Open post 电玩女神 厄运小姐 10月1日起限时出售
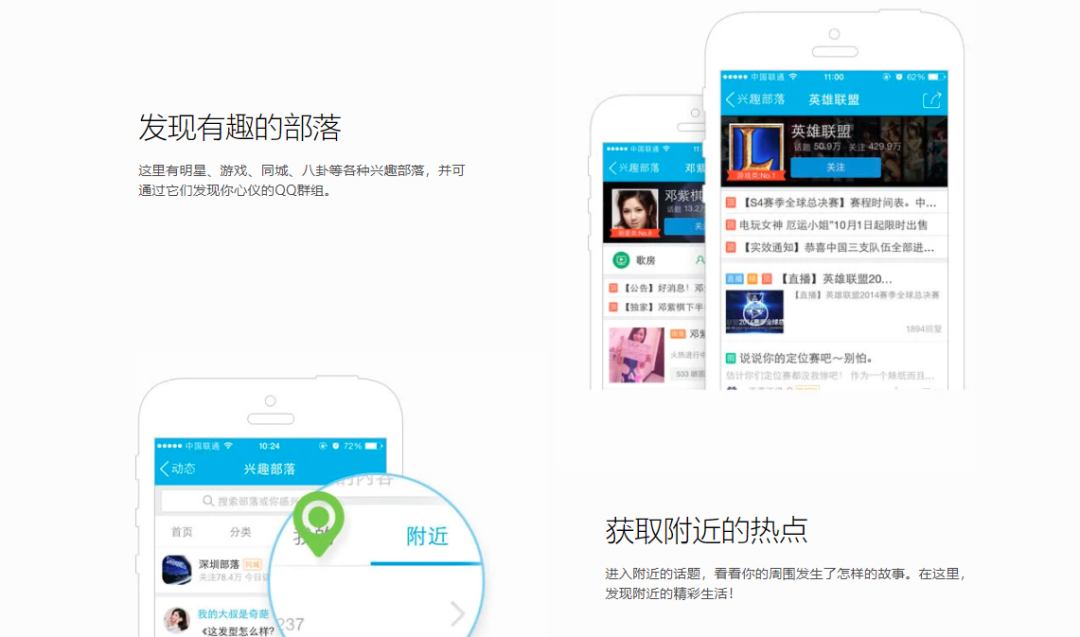Viewport: 1080px width, 637px height. point(833,224)
